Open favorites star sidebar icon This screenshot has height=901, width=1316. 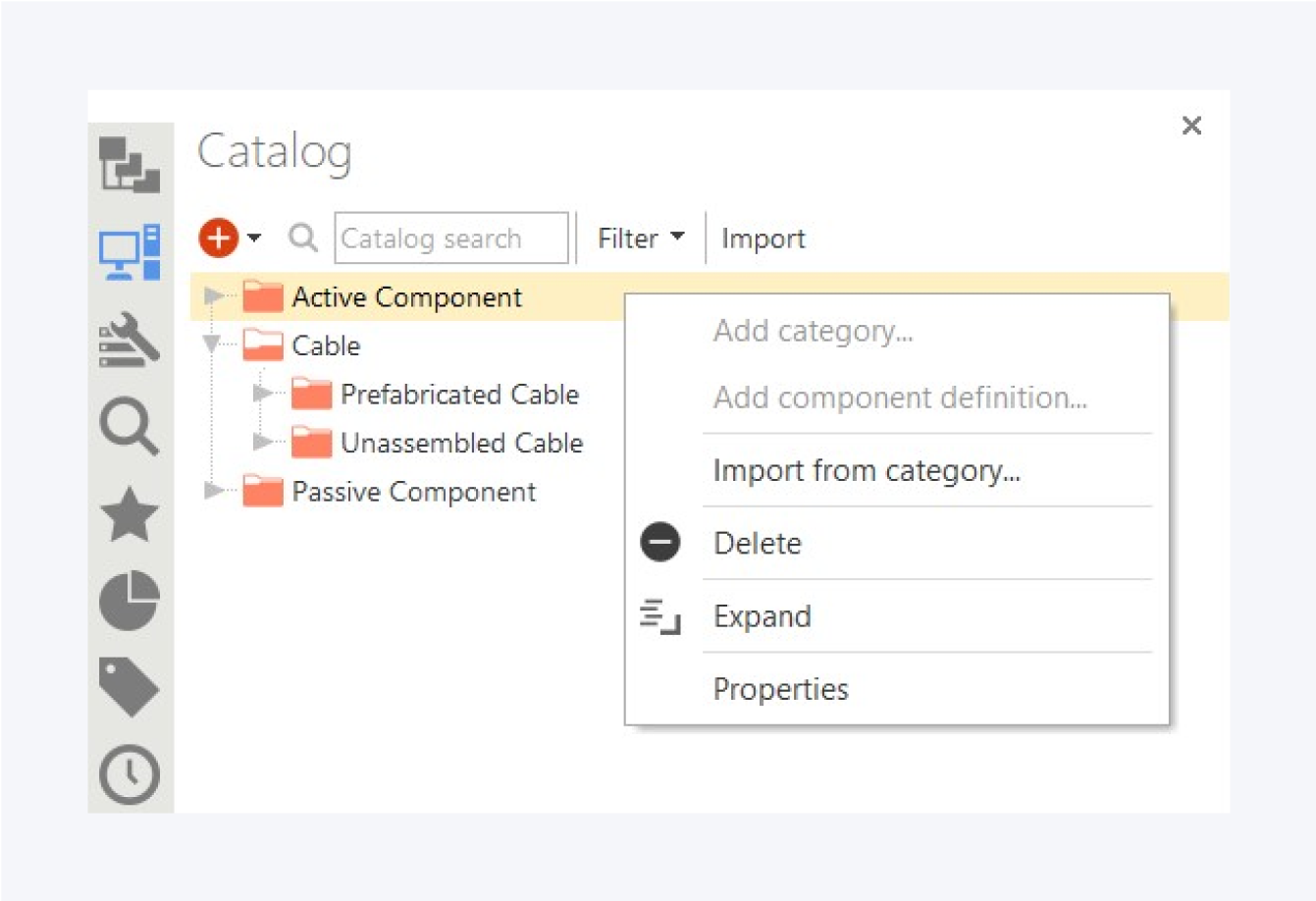(130, 514)
